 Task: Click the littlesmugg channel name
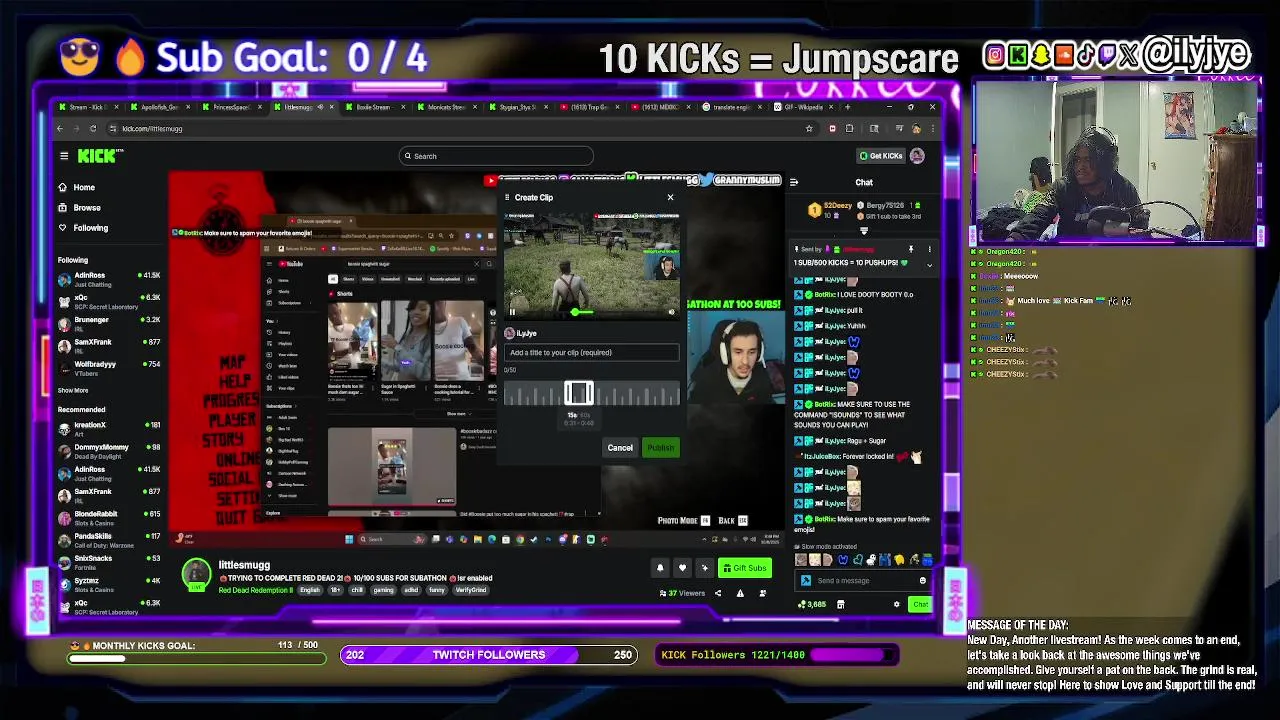[244, 565]
